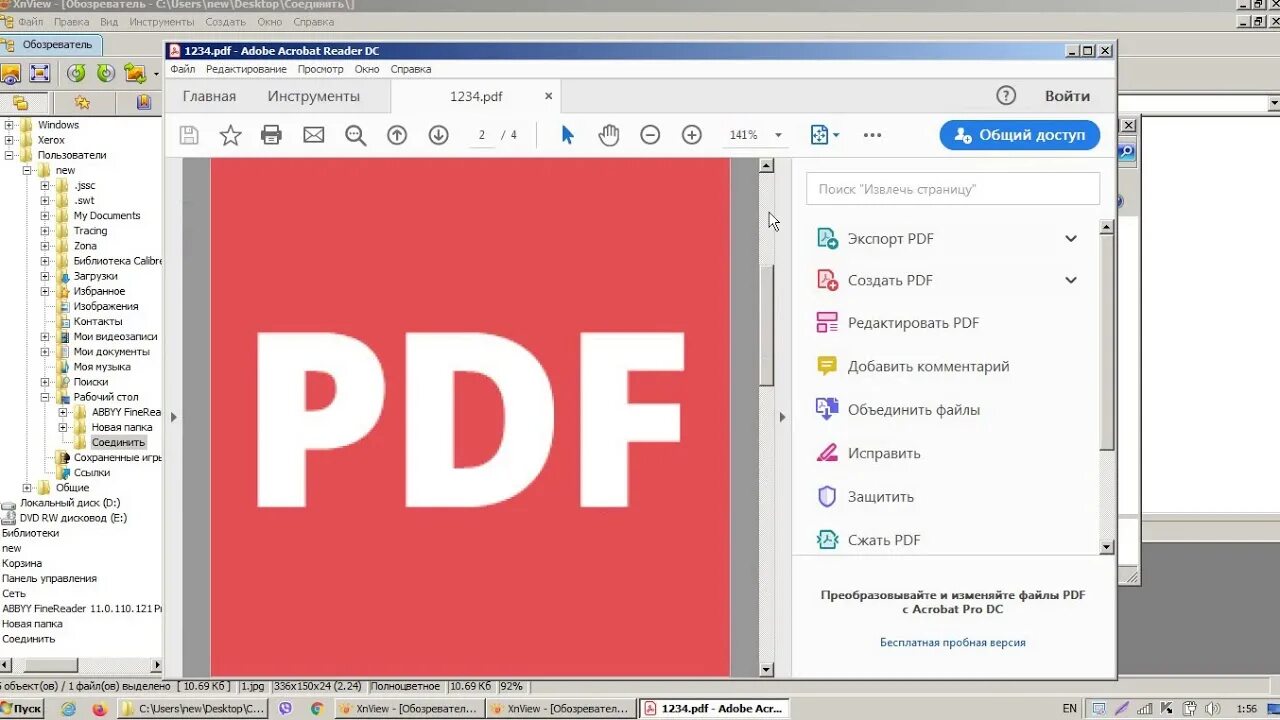
Task: Click the Экспорт PDF tool
Action: (890, 239)
